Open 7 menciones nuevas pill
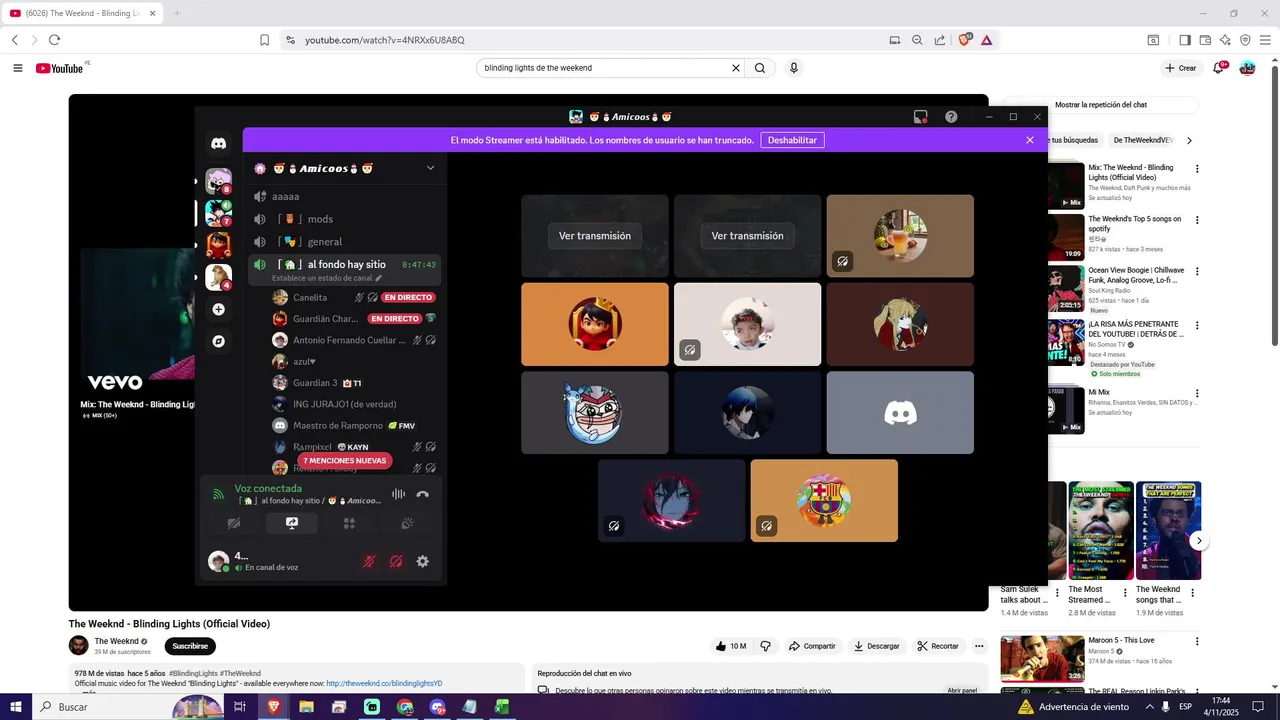 click(345, 461)
